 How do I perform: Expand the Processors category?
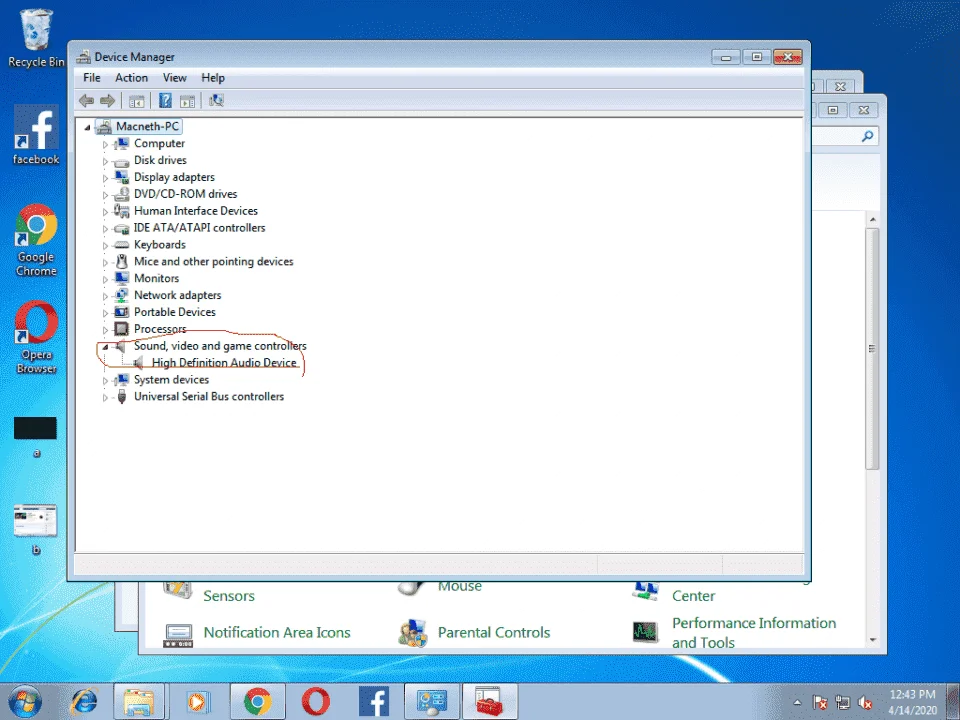(x=105, y=330)
